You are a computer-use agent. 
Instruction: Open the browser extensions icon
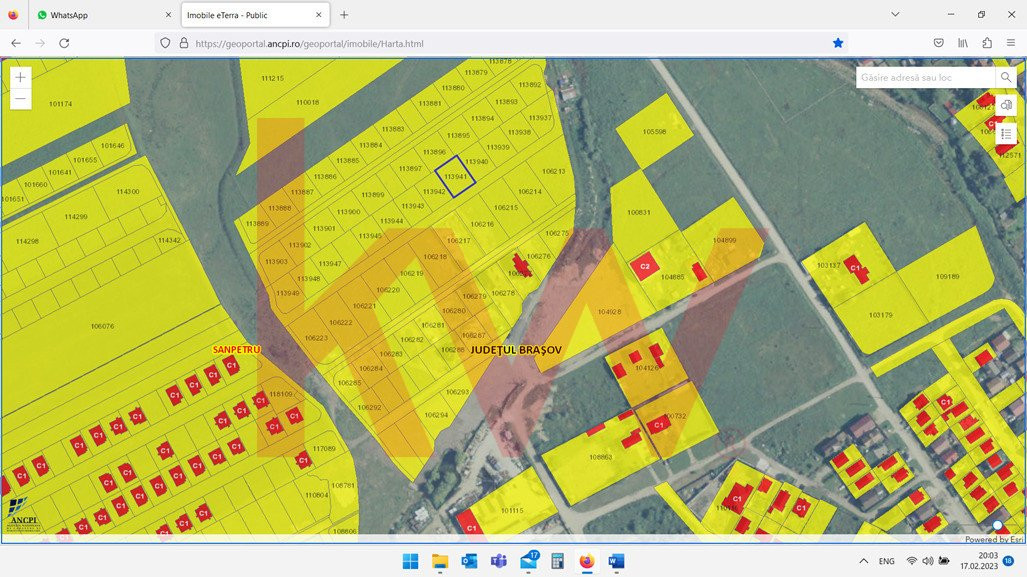point(987,43)
